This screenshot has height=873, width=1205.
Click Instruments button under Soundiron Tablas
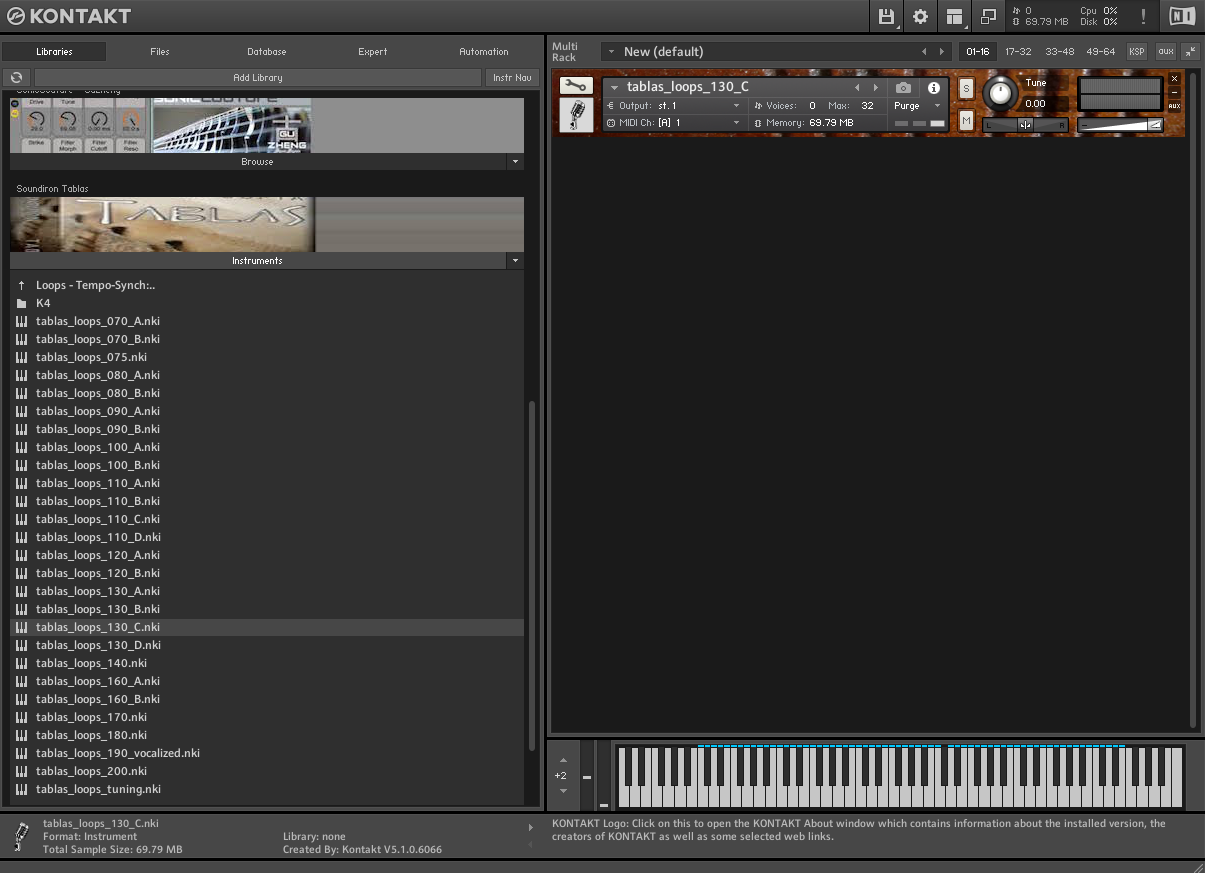point(258,261)
